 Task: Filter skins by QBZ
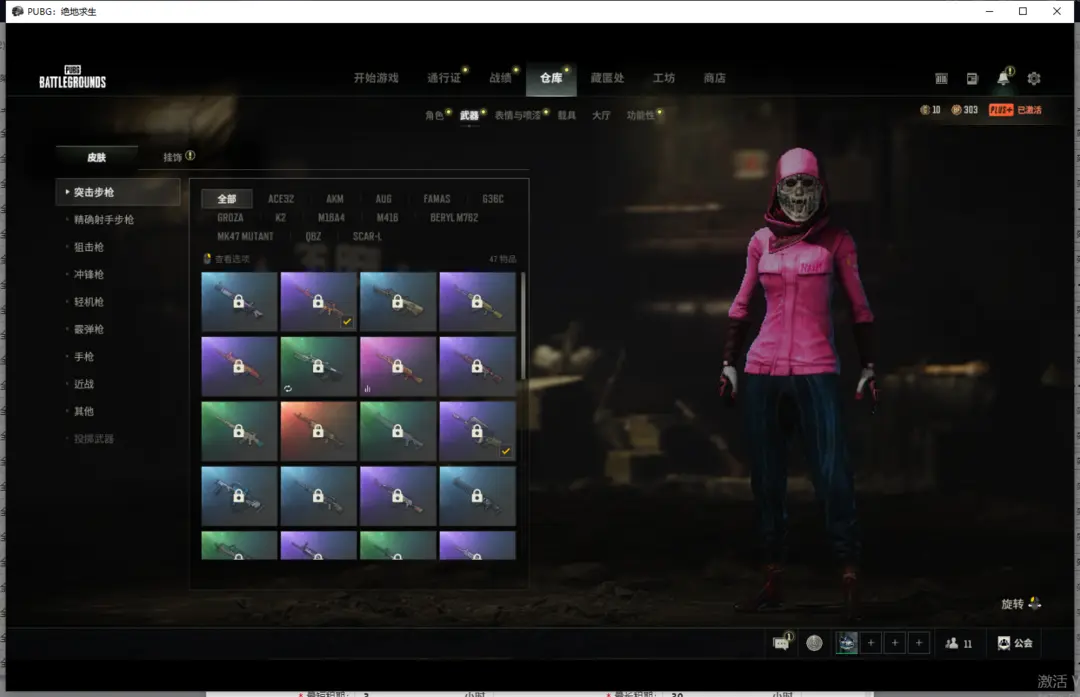click(x=313, y=236)
